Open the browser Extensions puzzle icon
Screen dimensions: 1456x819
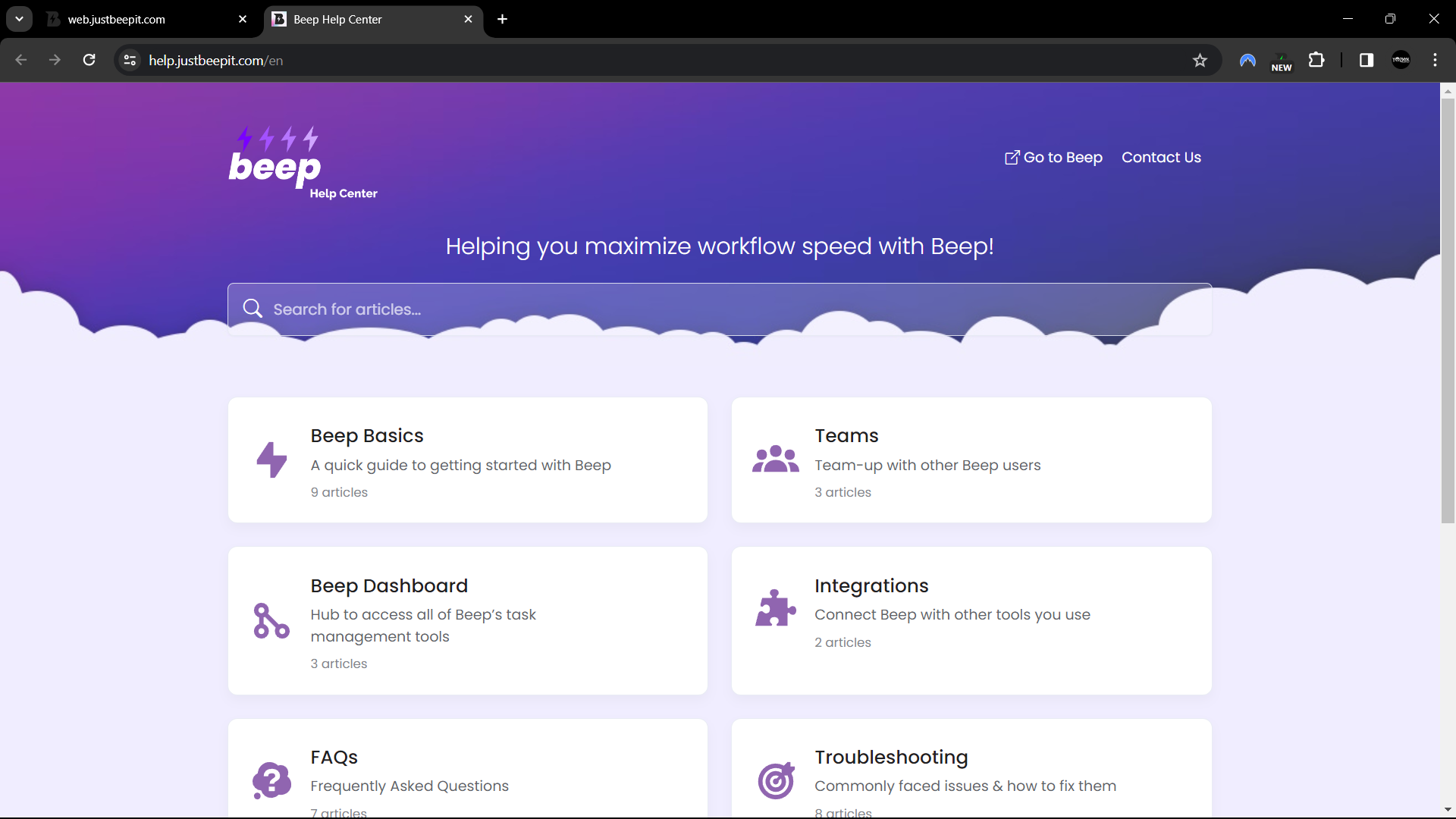(x=1316, y=60)
